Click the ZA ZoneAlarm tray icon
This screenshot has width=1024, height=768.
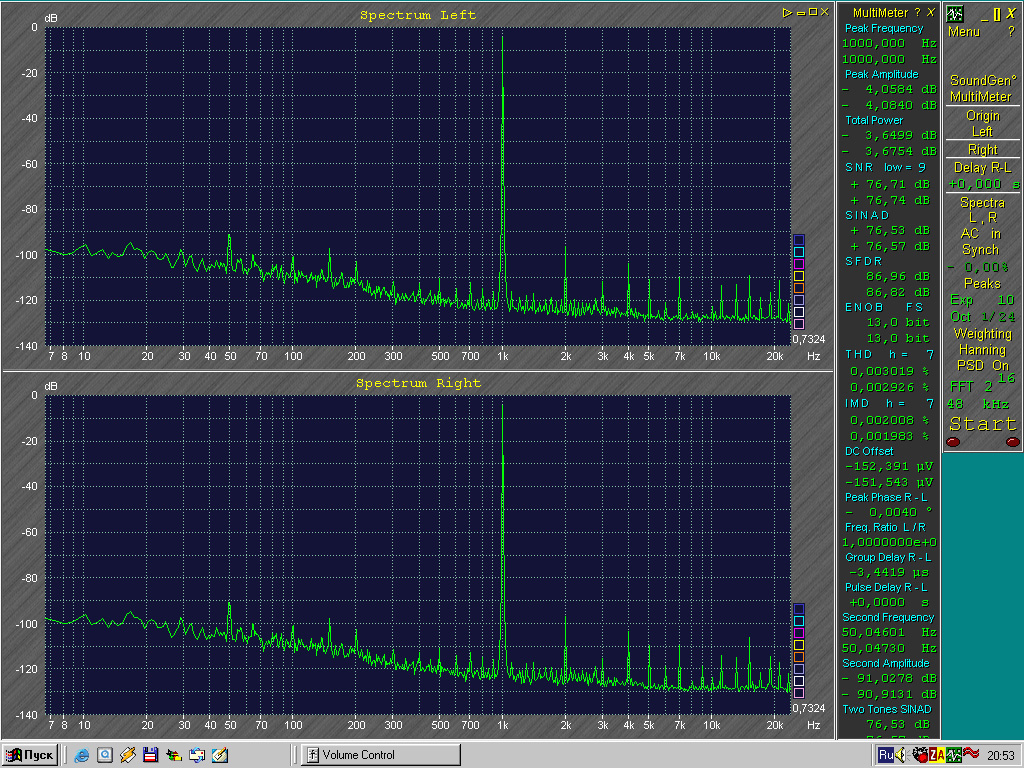pyautogui.click(x=937, y=755)
